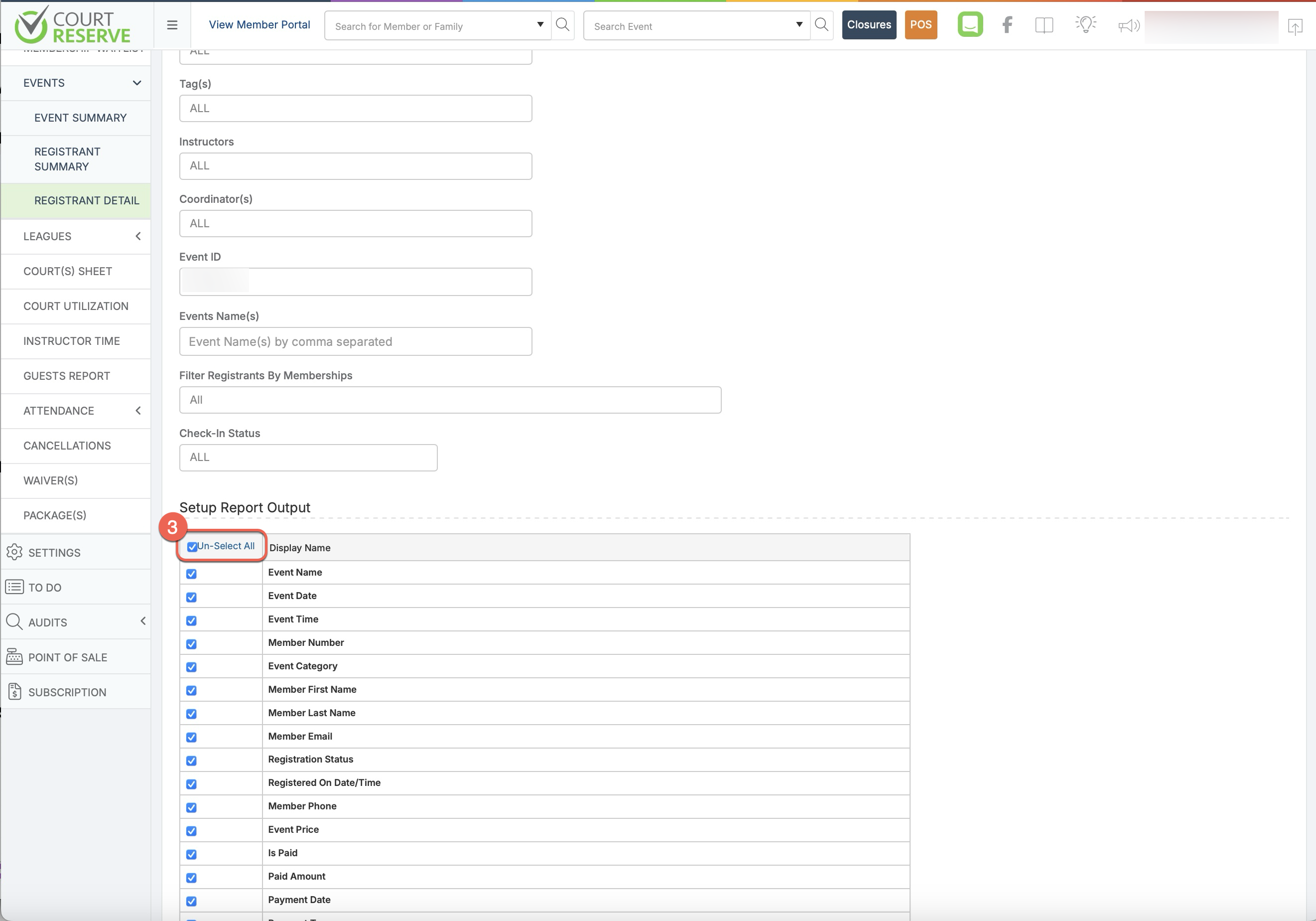
Task: Expand the LEAGUES menu
Action: pyautogui.click(x=137, y=236)
